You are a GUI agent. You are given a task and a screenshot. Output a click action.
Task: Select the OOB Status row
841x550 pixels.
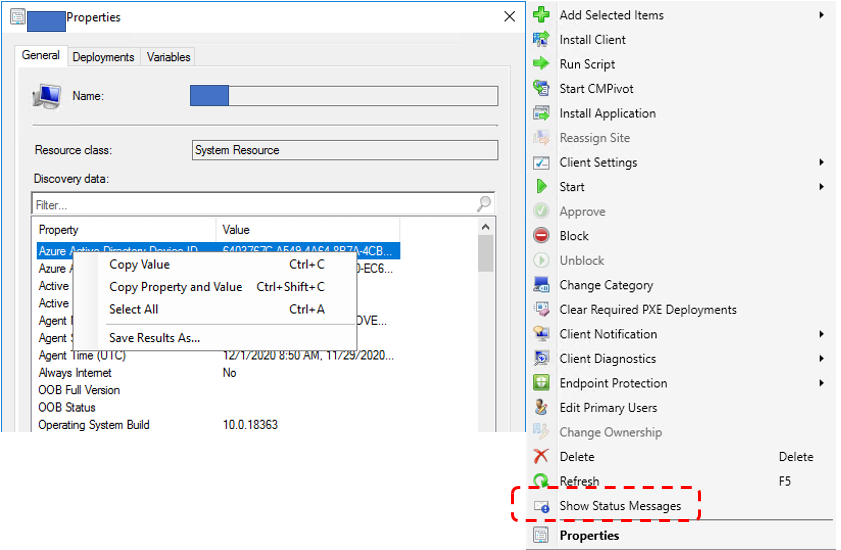[218, 407]
